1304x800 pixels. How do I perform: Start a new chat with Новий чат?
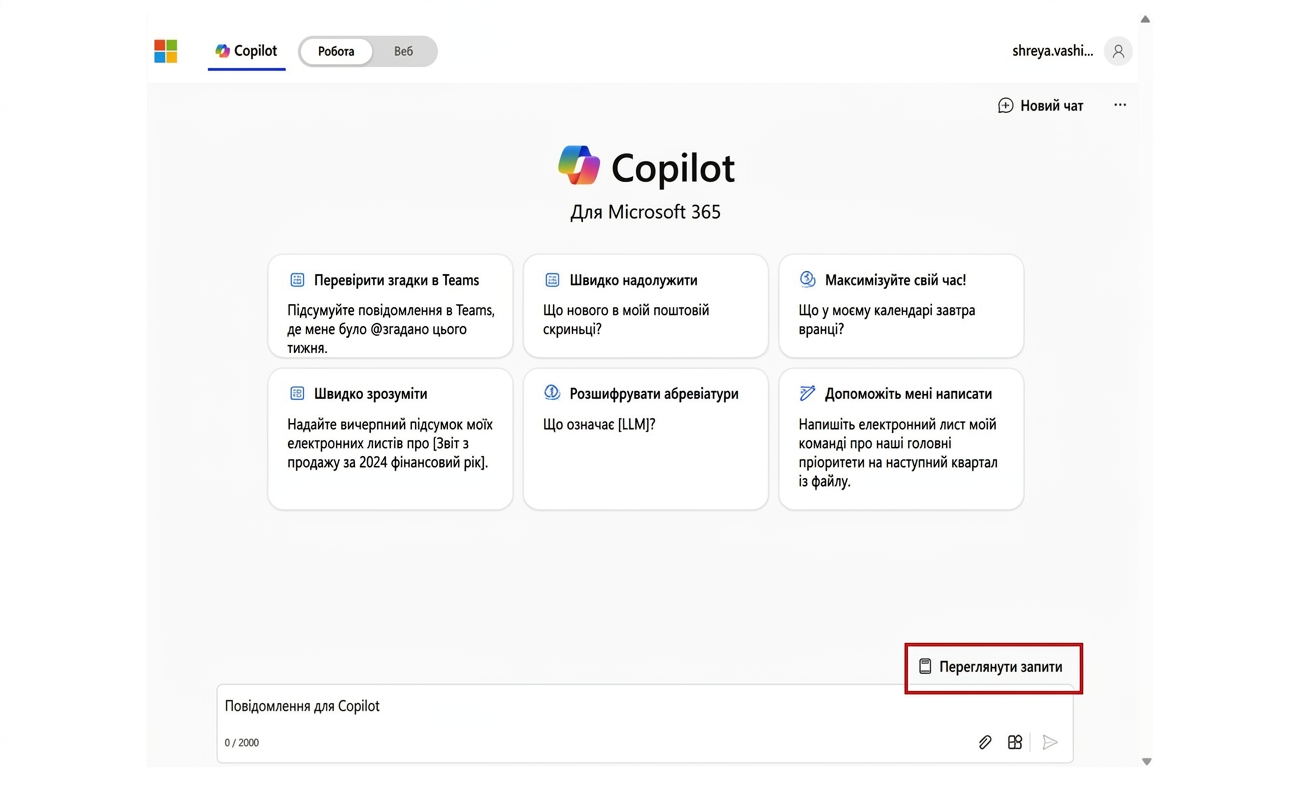[x=1041, y=105]
